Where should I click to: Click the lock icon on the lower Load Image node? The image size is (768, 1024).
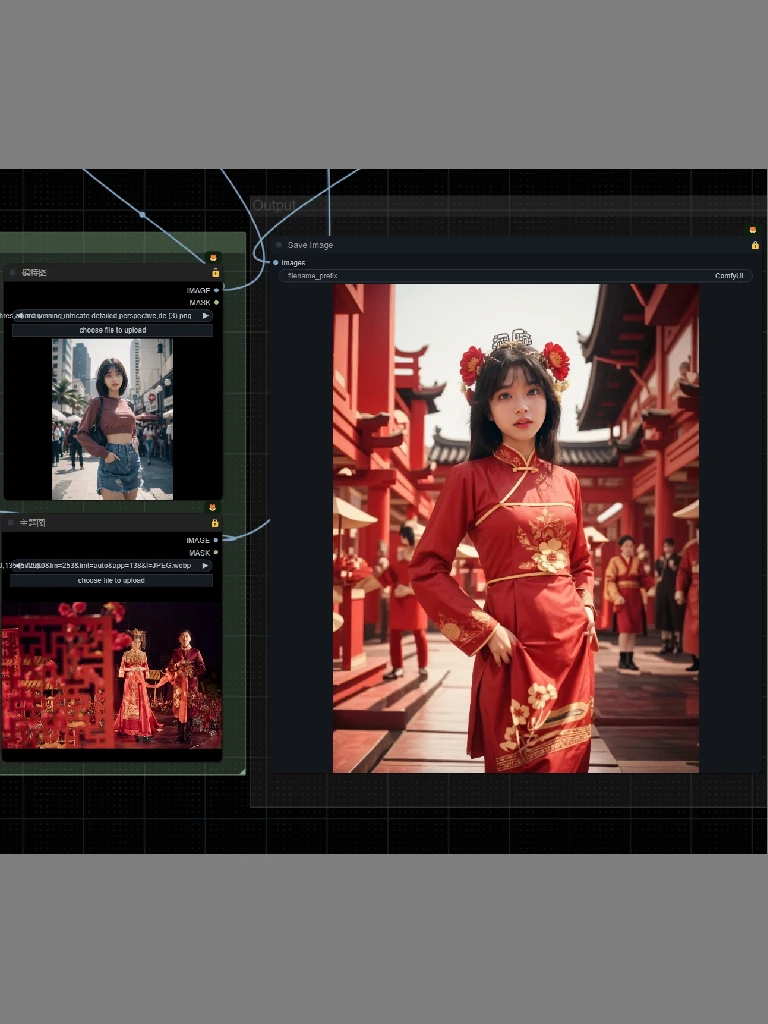pyautogui.click(x=215, y=523)
